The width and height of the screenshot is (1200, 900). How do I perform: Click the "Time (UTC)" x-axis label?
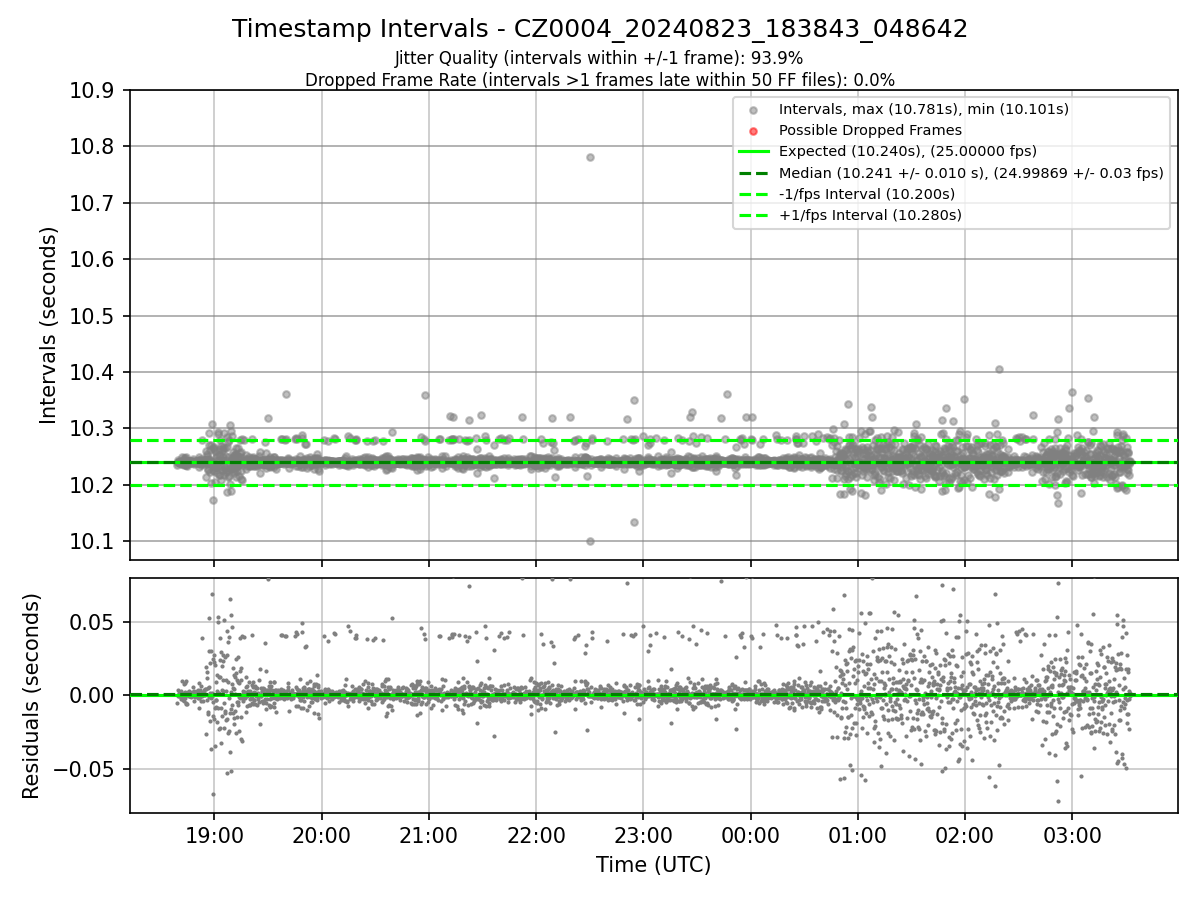[x=654, y=865]
